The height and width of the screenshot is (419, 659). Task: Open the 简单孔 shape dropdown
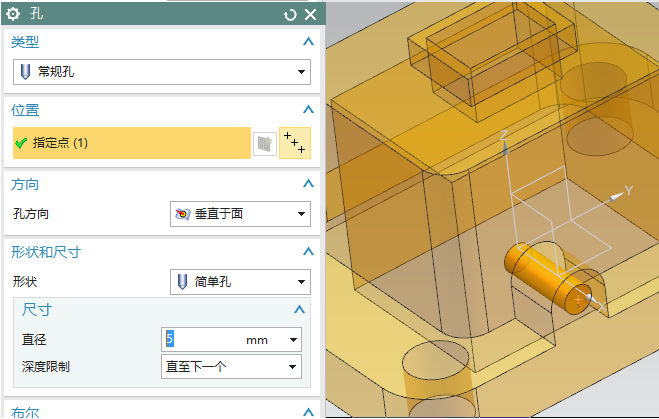coord(240,282)
